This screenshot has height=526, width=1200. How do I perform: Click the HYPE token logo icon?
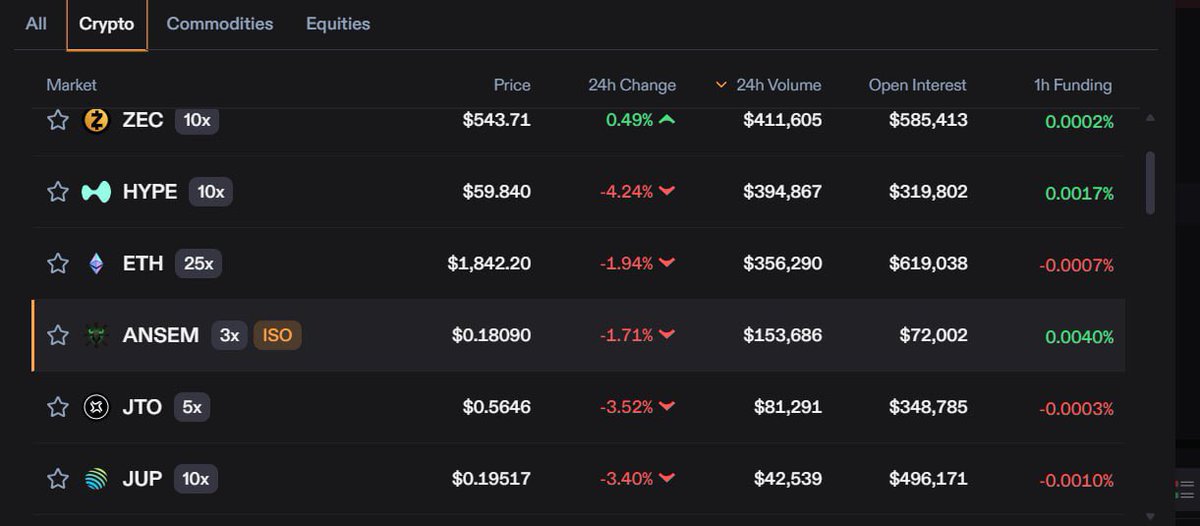[x=96, y=192]
